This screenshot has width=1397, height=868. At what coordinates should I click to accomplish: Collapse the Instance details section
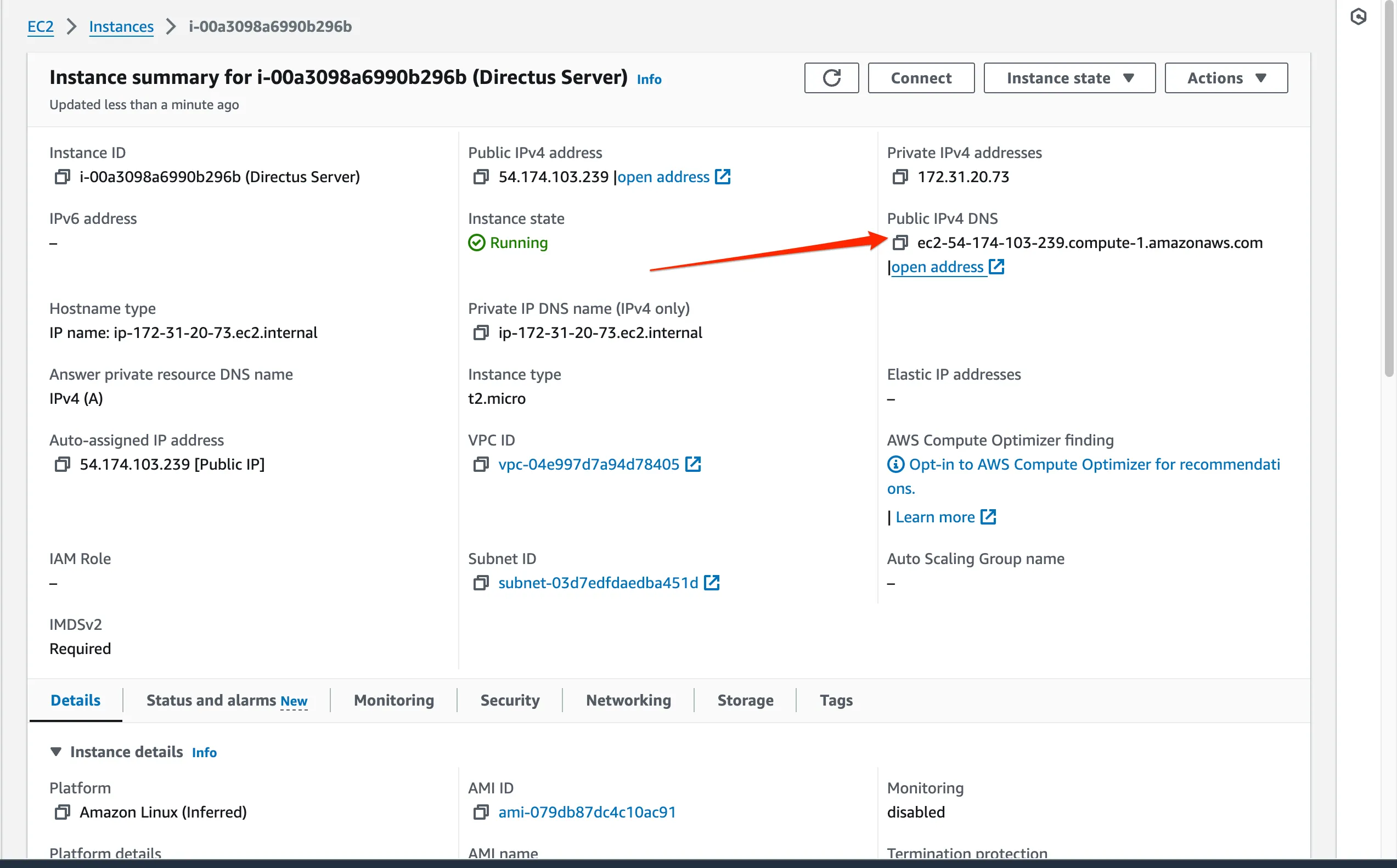(55, 751)
